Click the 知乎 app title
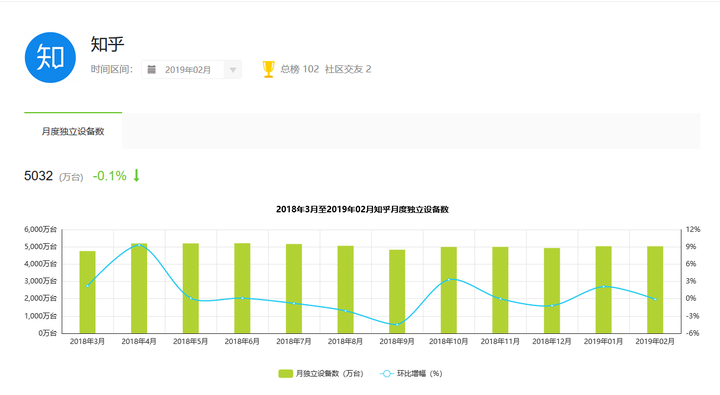Image resolution: width=720 pixels, height=395 pixels. pyautogui.click(x=107, y=44)
